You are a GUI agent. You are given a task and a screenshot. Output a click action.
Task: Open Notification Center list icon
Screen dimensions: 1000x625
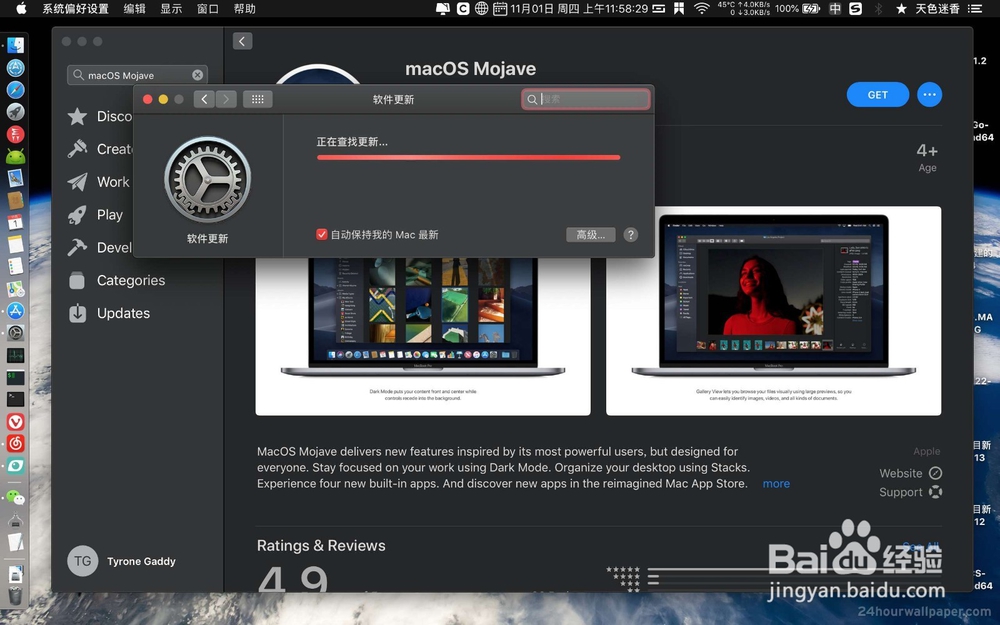(975, 8)
